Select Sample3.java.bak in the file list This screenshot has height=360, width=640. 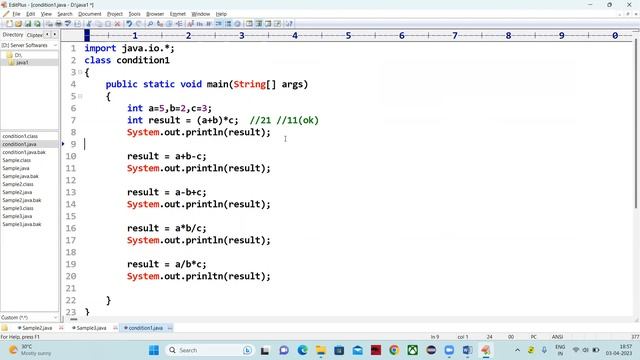[22, 224]
